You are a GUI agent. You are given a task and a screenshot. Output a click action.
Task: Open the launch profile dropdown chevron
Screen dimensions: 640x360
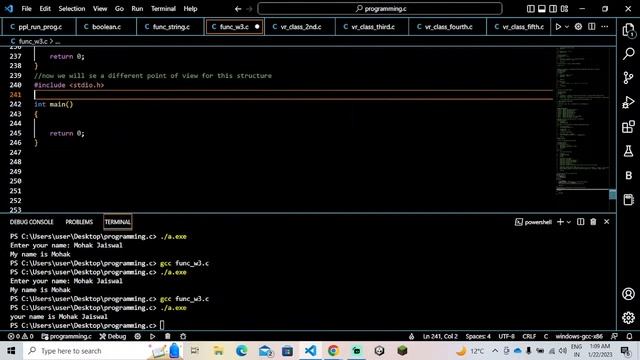point(569,222)
